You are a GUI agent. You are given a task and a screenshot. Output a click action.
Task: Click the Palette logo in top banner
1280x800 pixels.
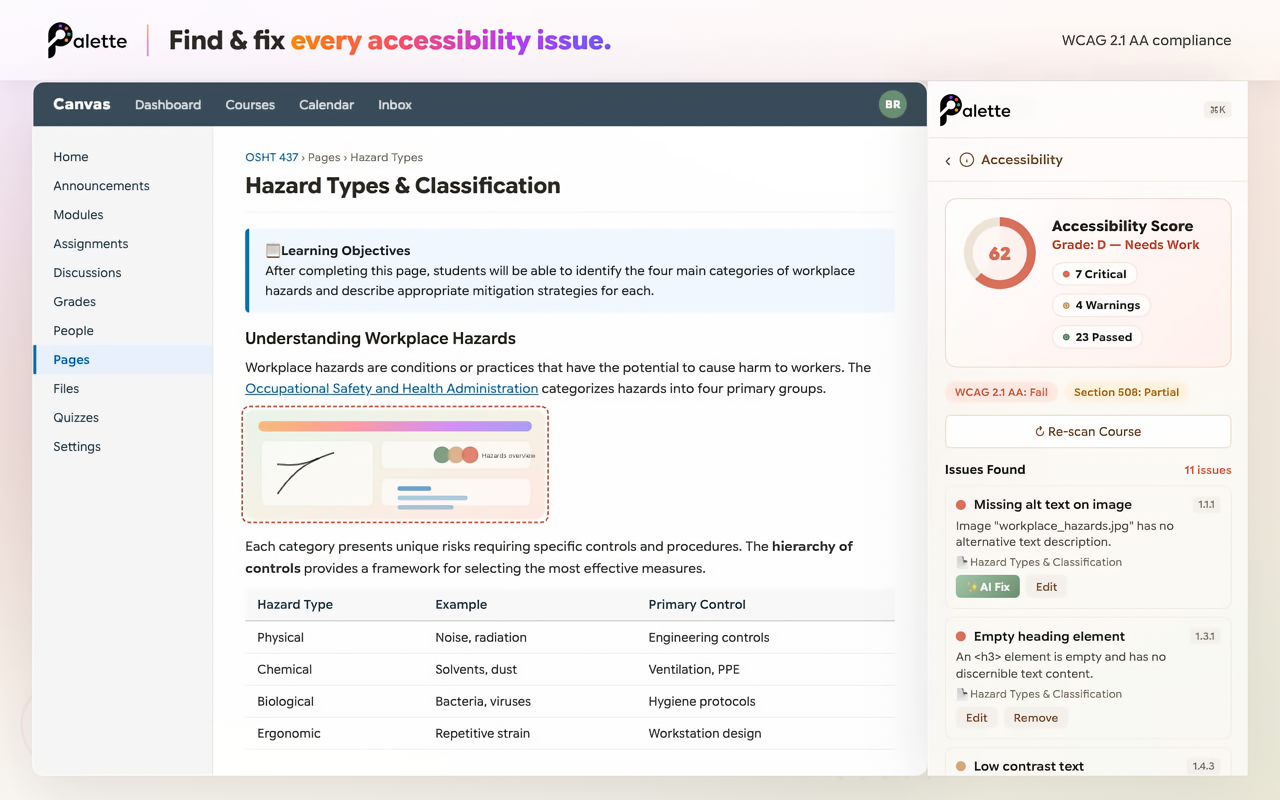87,40
